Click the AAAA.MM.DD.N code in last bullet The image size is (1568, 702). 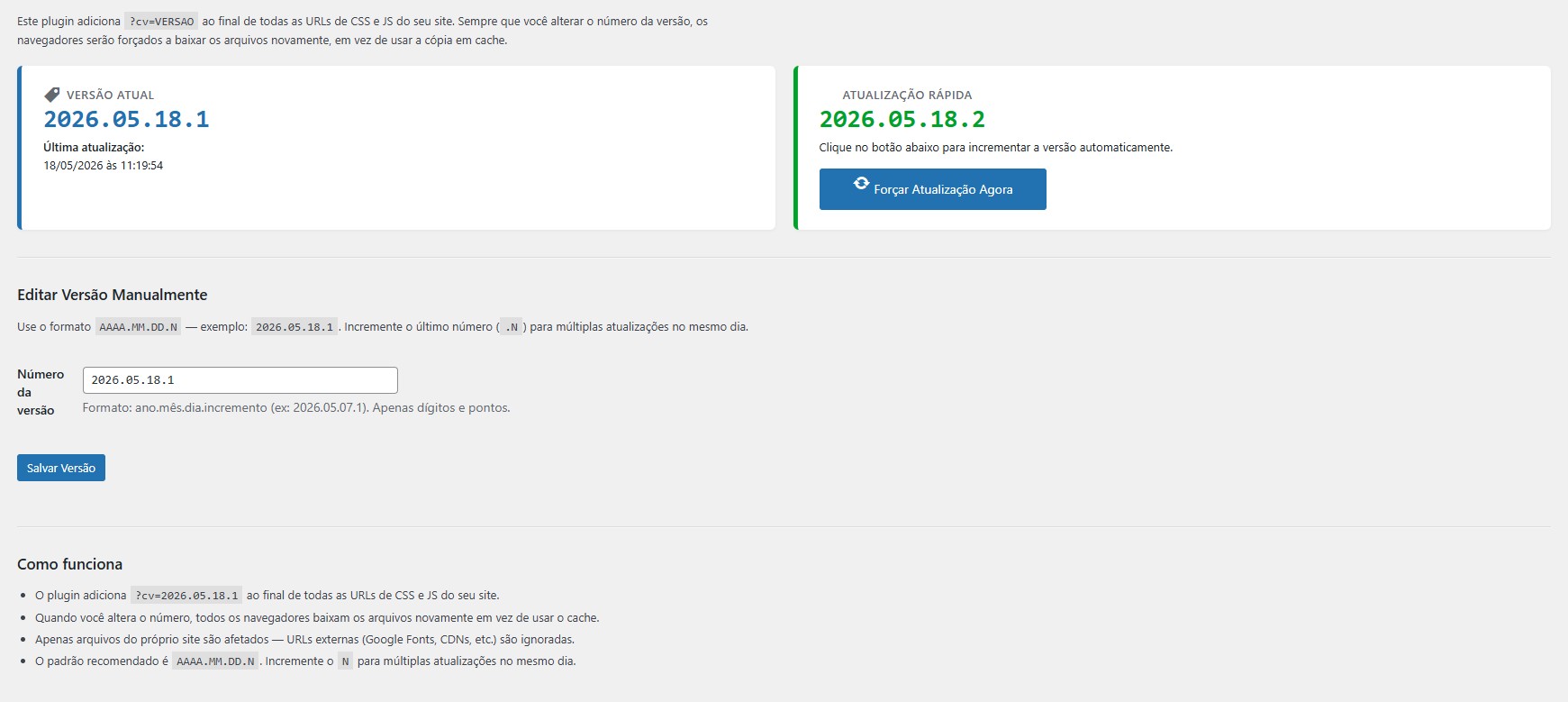pyautogui.click(x=215, y=661)
